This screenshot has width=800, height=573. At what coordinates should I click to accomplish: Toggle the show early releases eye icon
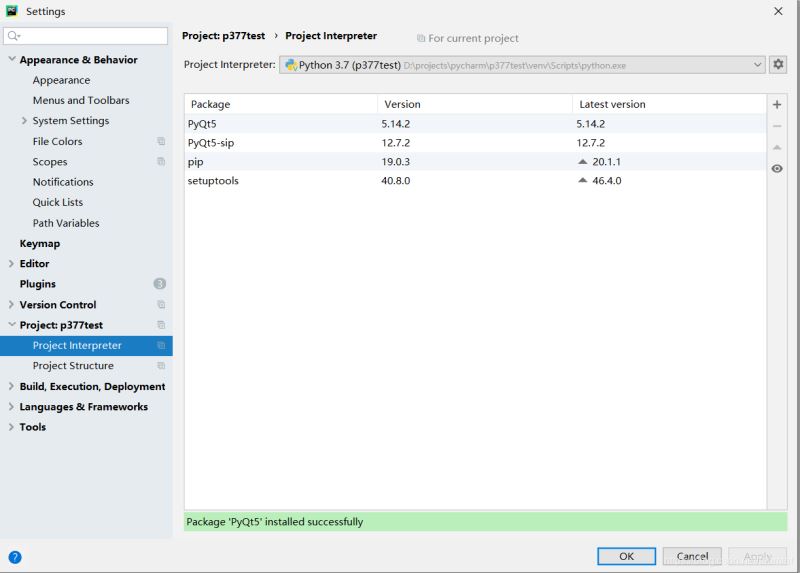tap(777, 168)
